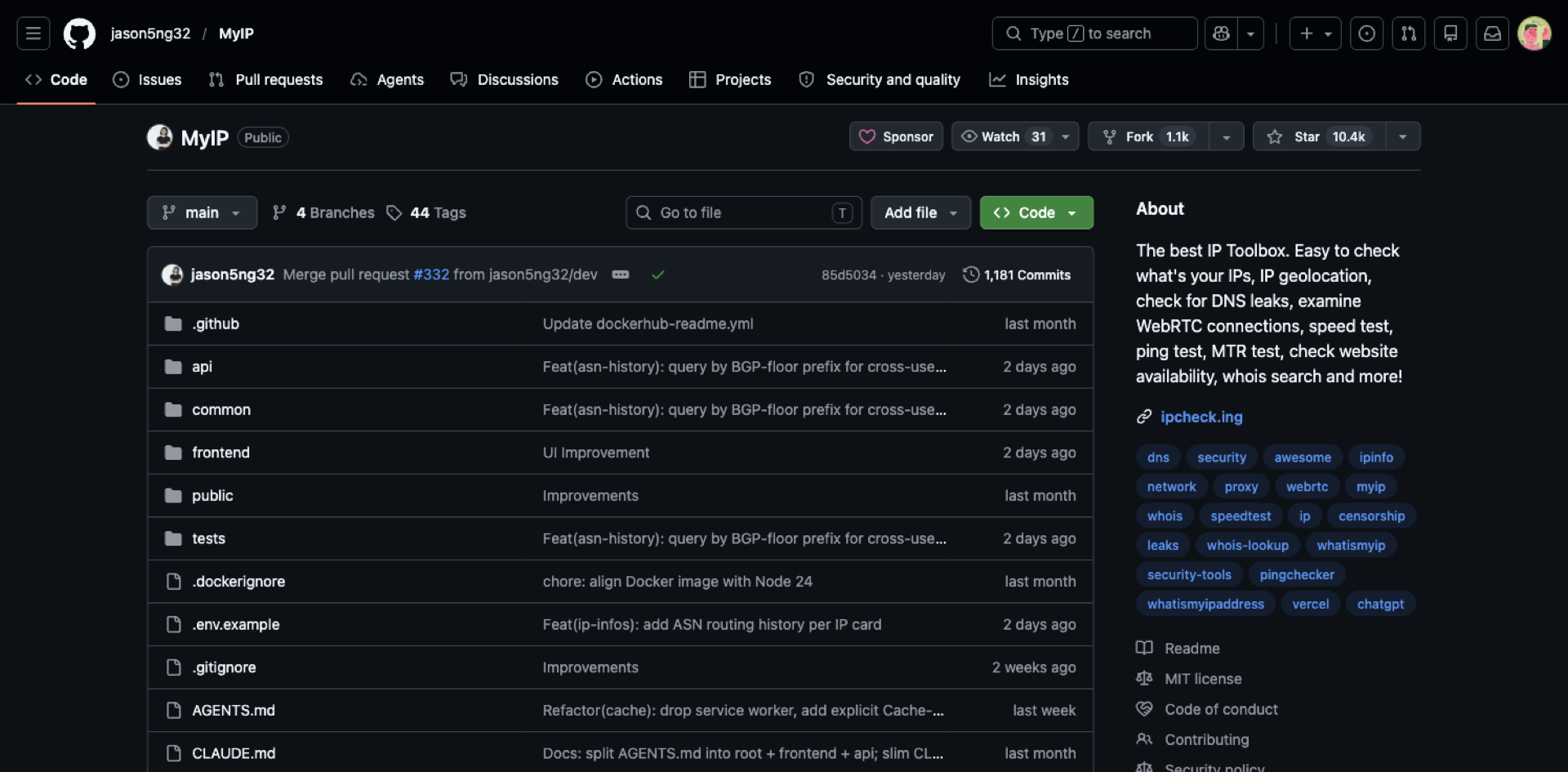1568x772 pixels.
Task: Click the MyIP repository owner avatar
Action: [159, 137]
